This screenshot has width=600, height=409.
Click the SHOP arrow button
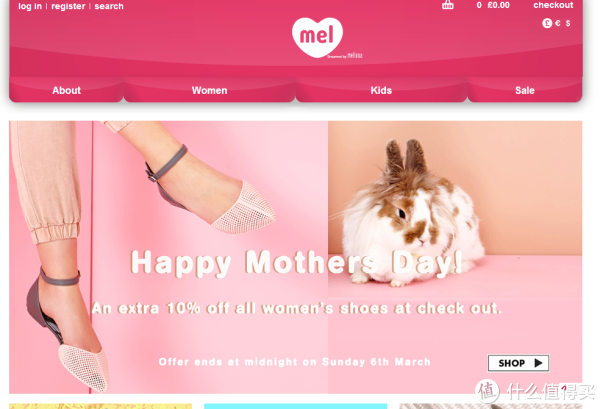pyautogui.click(x=518, y=363)
